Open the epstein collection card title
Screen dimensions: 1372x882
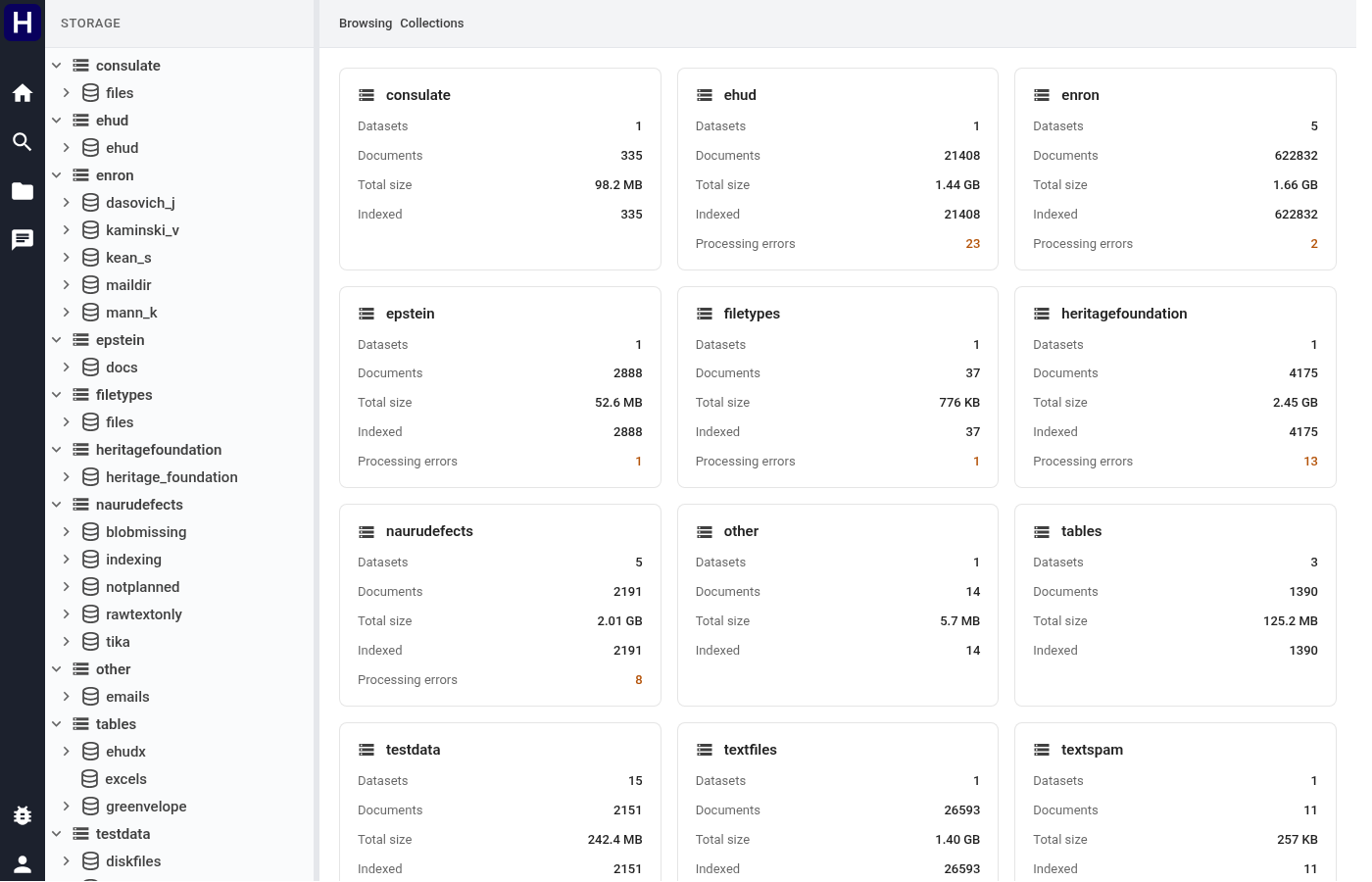tap(411, 314)
